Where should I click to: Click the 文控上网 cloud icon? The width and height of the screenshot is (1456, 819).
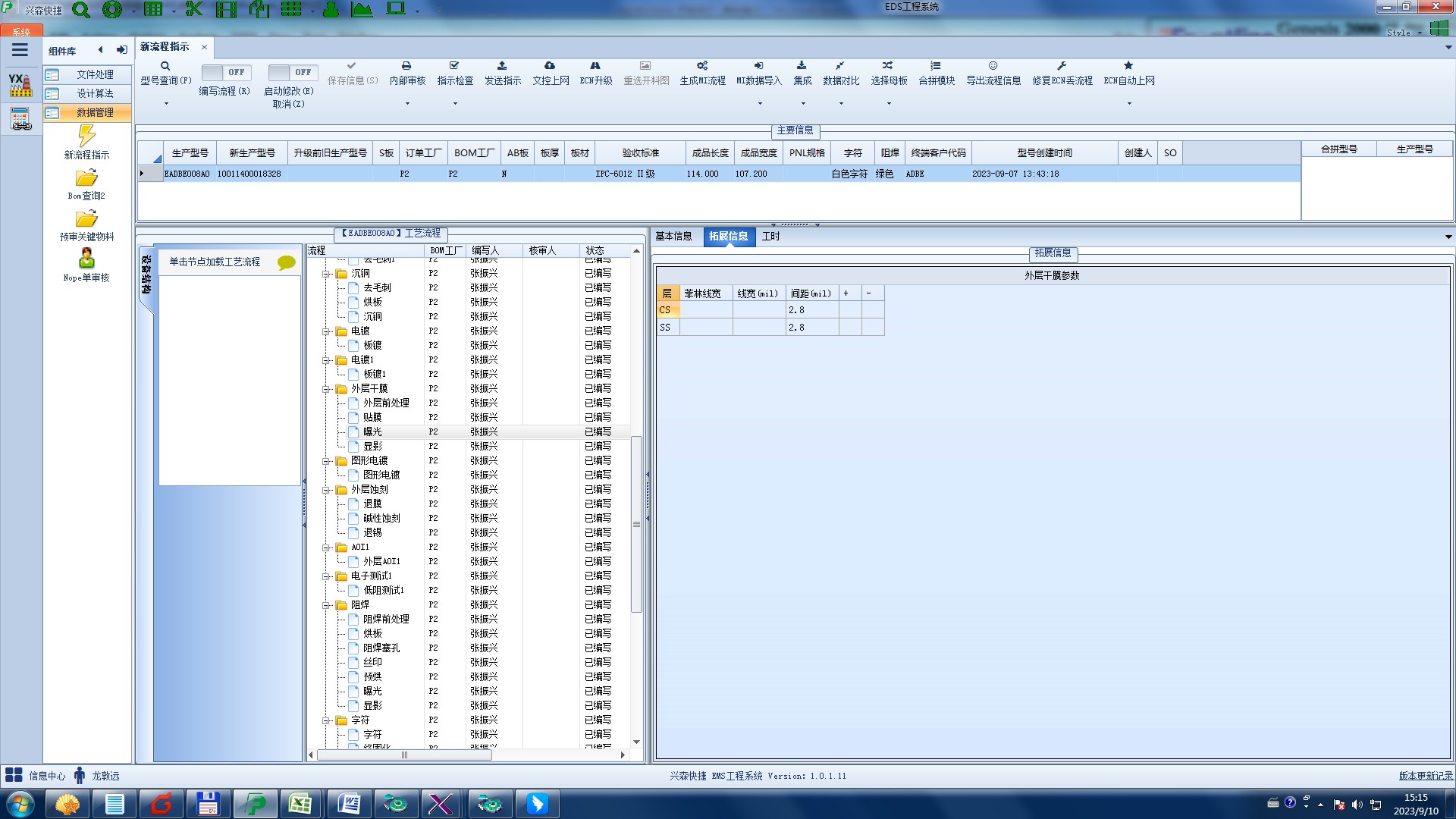[x=550, y=66]
